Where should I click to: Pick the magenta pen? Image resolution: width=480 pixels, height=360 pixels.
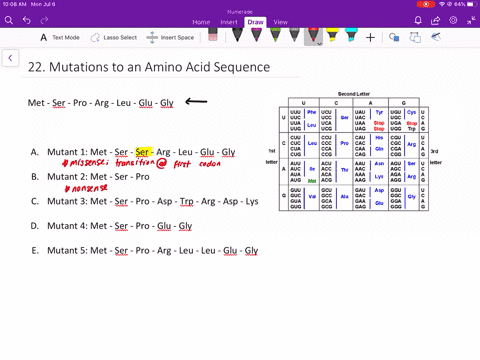pyautogui.click(x=256, y=35)
